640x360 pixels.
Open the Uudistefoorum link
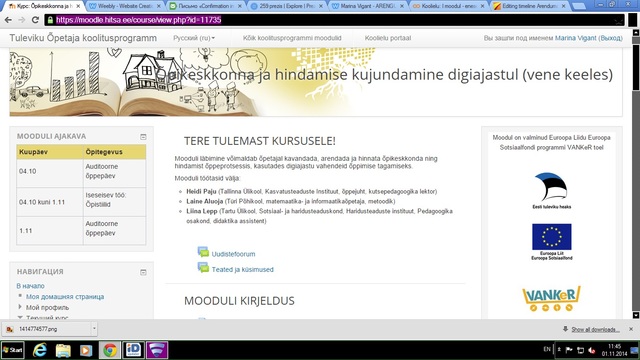click(x=233, y=254)
